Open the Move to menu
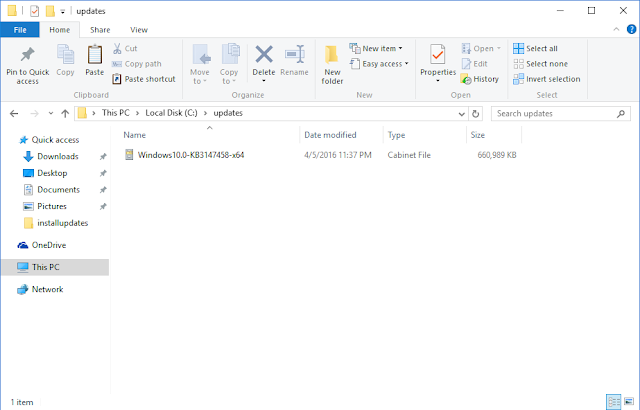The width and height of the screenshot is (640, 410). click(200, 64)
